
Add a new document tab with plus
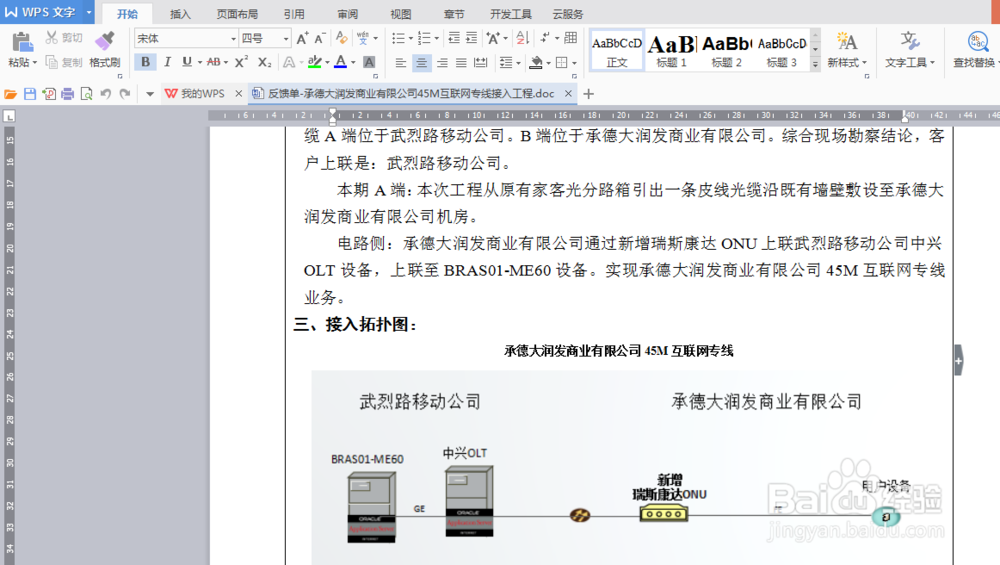click(589, 94)
